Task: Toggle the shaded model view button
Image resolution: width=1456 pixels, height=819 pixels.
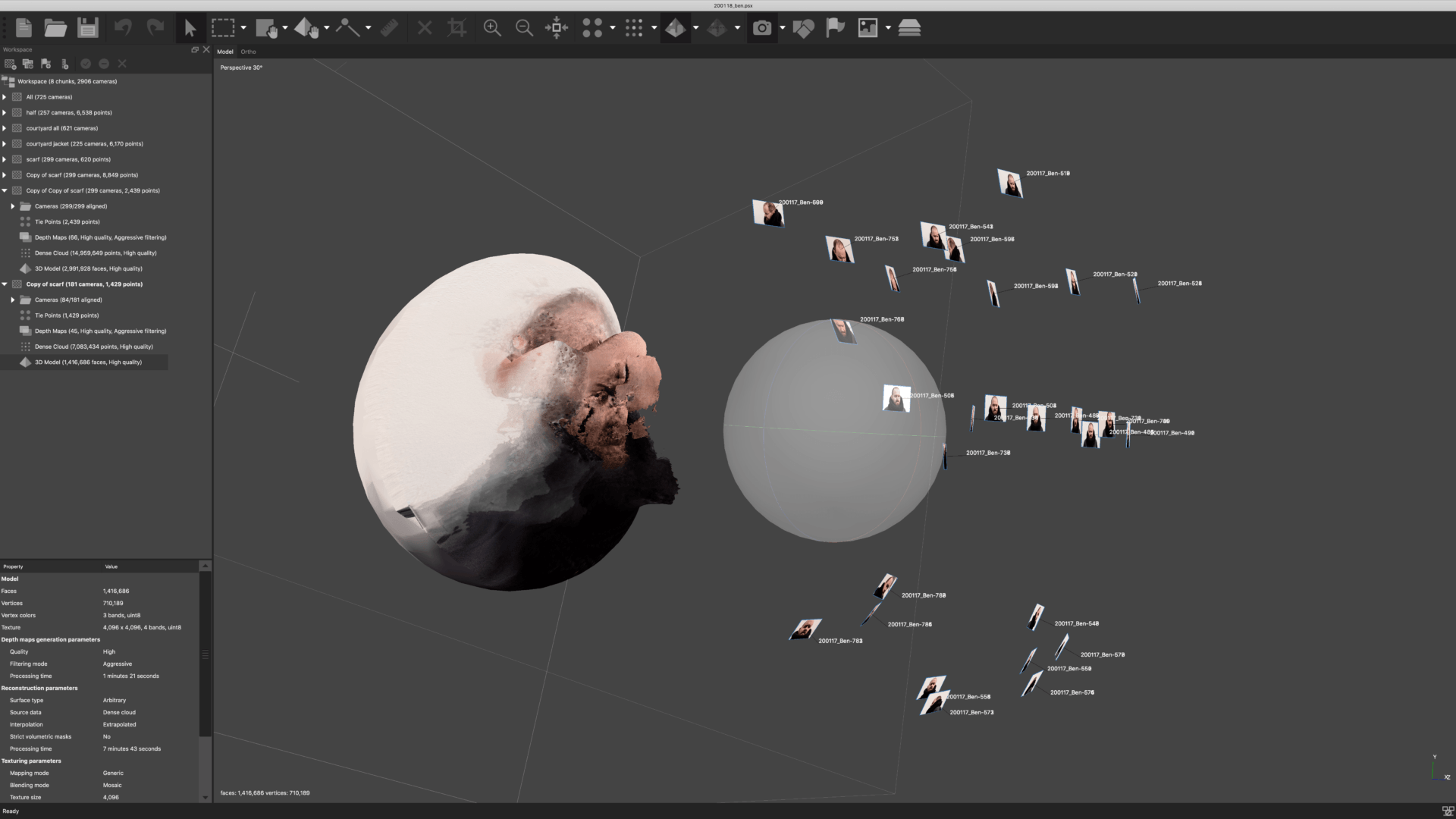Action: (675, 28)
